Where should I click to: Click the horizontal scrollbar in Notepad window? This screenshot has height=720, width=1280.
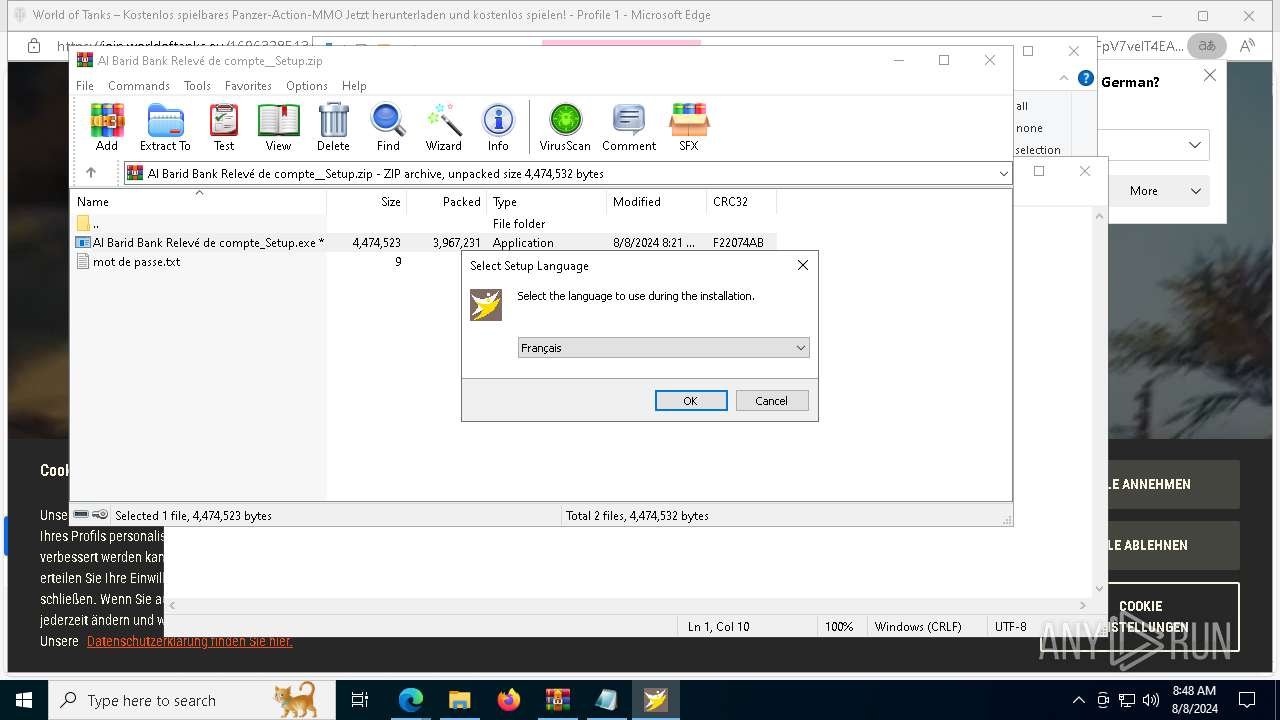click(626, 606)
